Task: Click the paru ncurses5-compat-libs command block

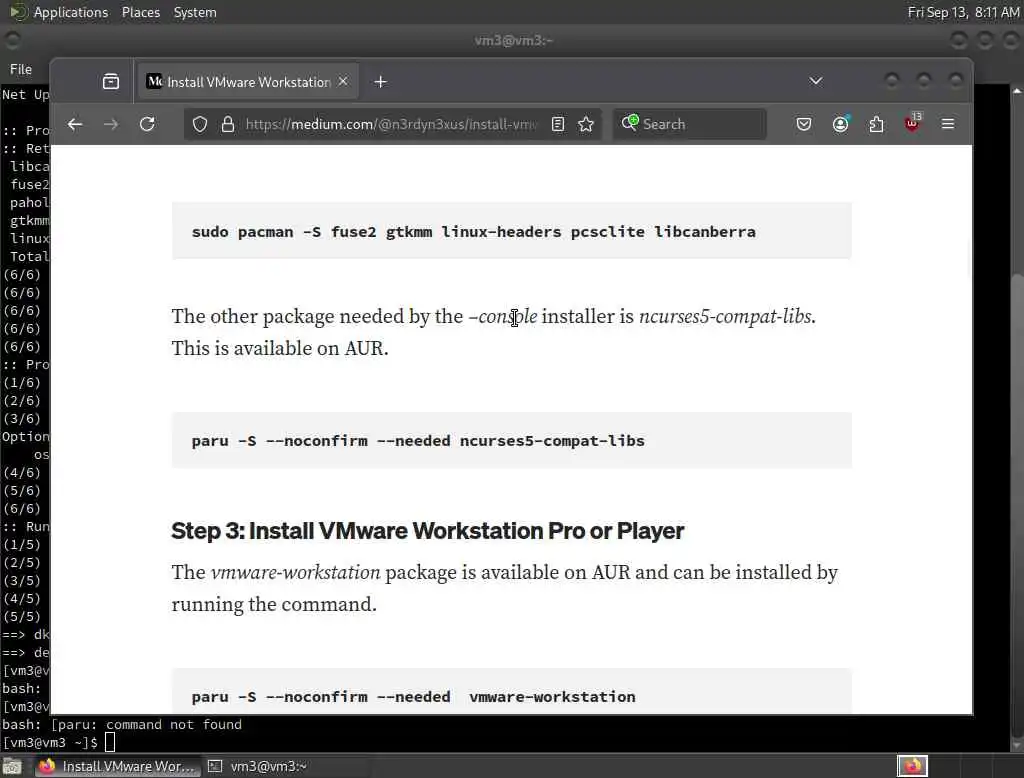Action: click(511, 440)
